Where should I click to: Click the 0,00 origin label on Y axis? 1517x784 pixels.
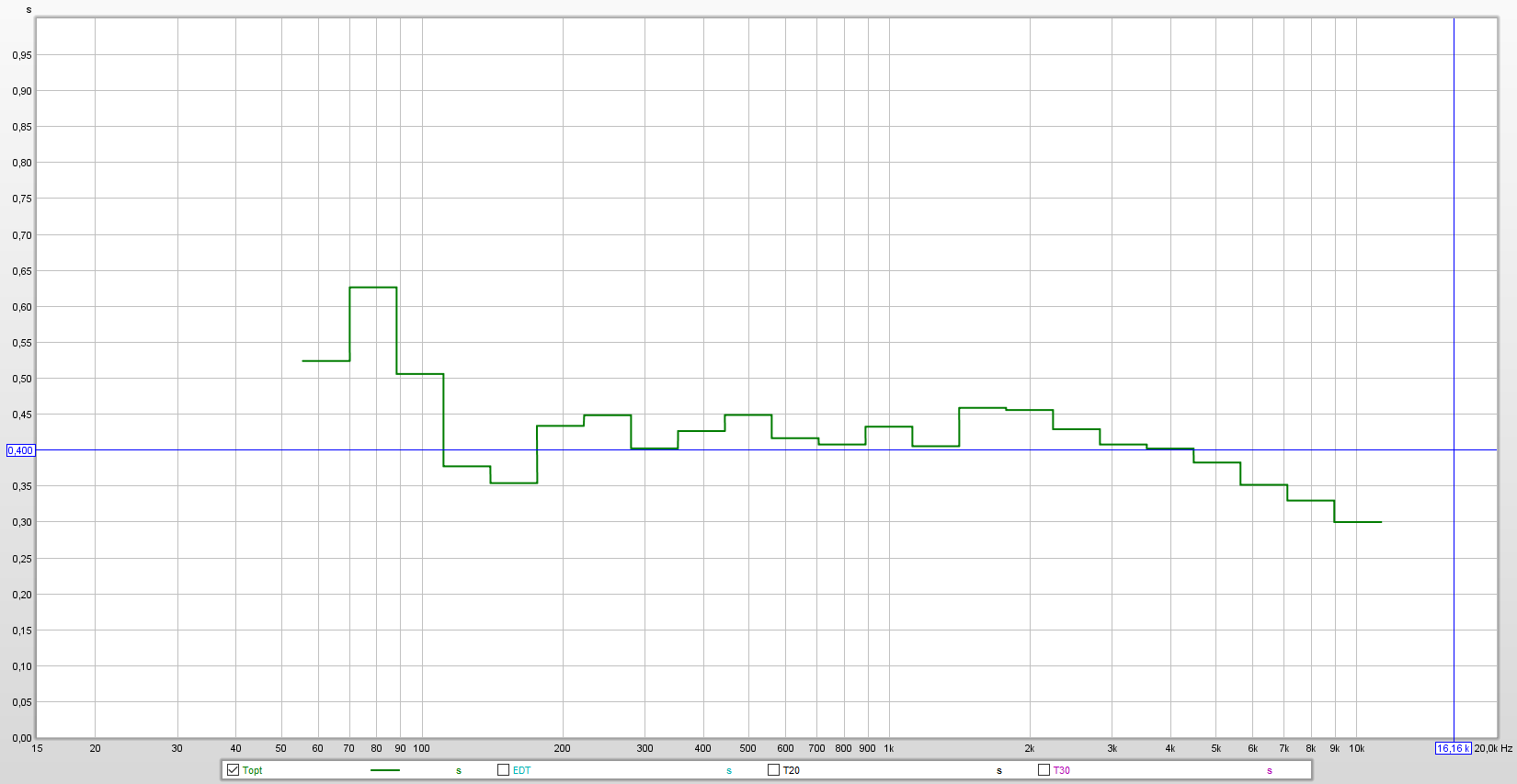coord(22,738)
